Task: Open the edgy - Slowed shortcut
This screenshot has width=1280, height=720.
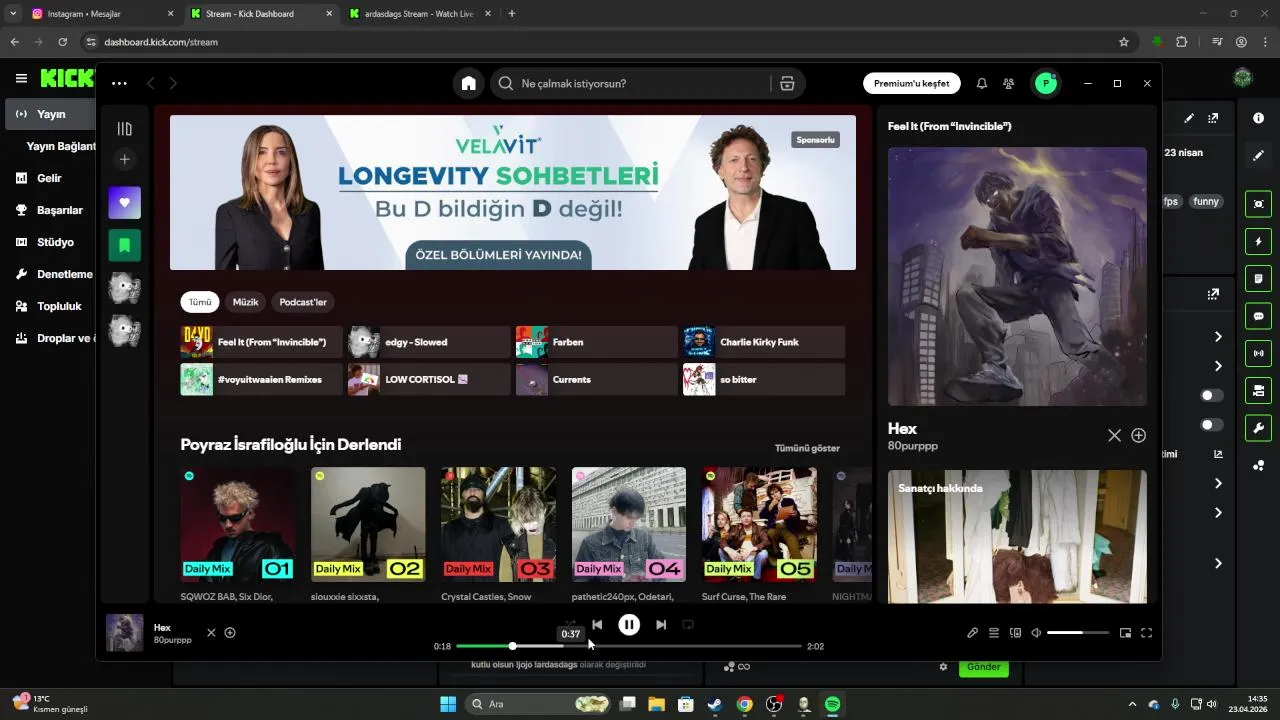Action: coord(429,342)
